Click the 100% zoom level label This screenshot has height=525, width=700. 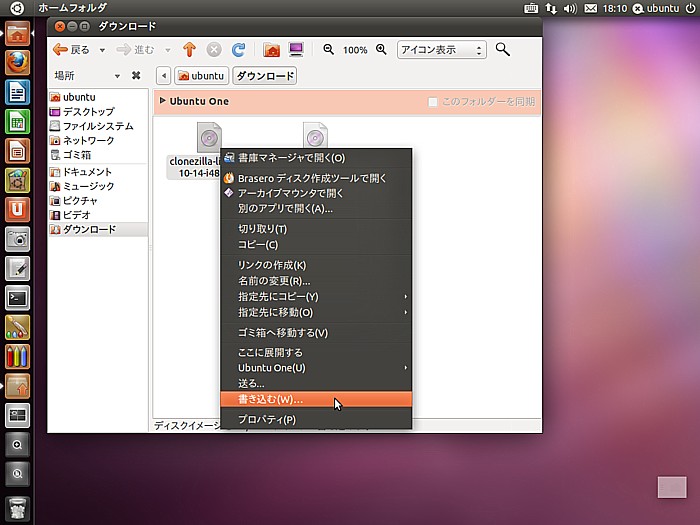pyautogui.click(x=355, y=50)
